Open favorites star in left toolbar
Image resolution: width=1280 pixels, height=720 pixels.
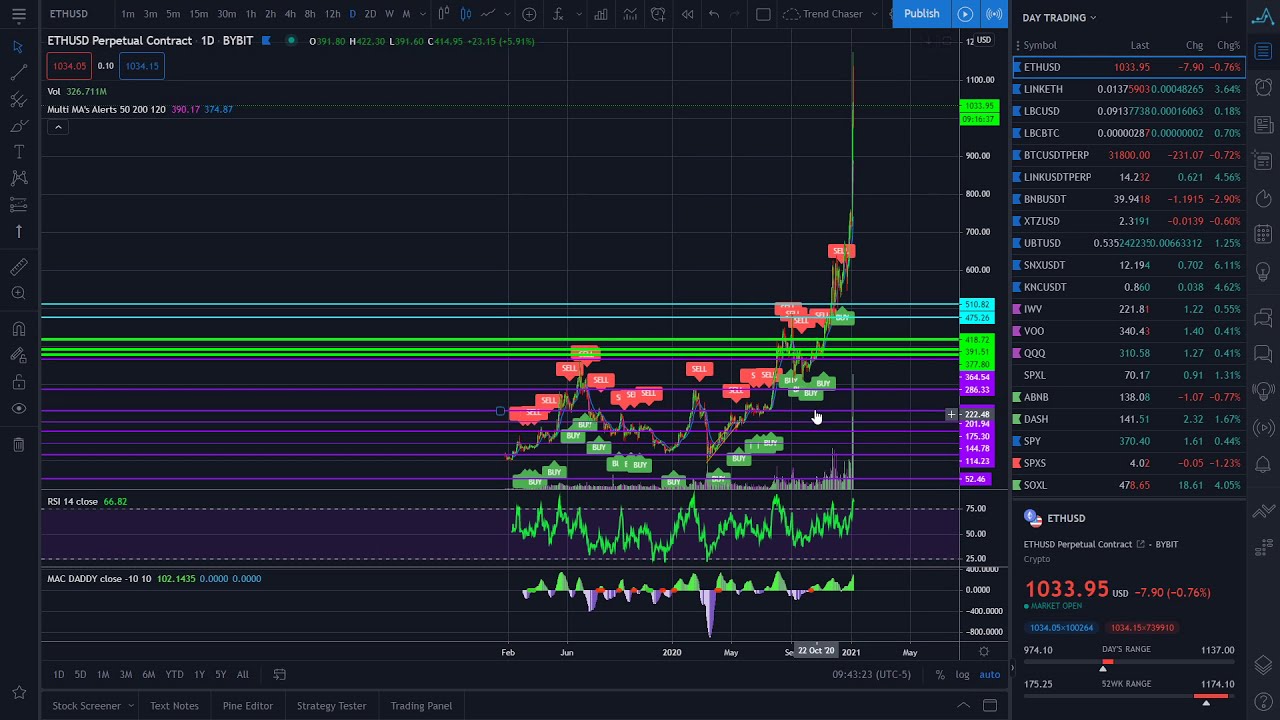click(x=18, y=692)
